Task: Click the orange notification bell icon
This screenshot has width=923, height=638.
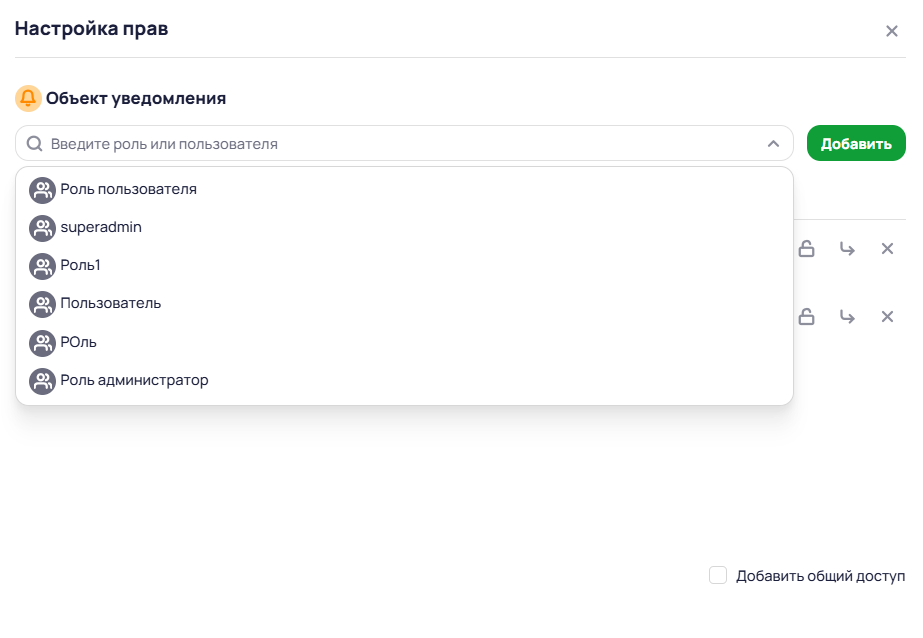Action: [28, 98]
